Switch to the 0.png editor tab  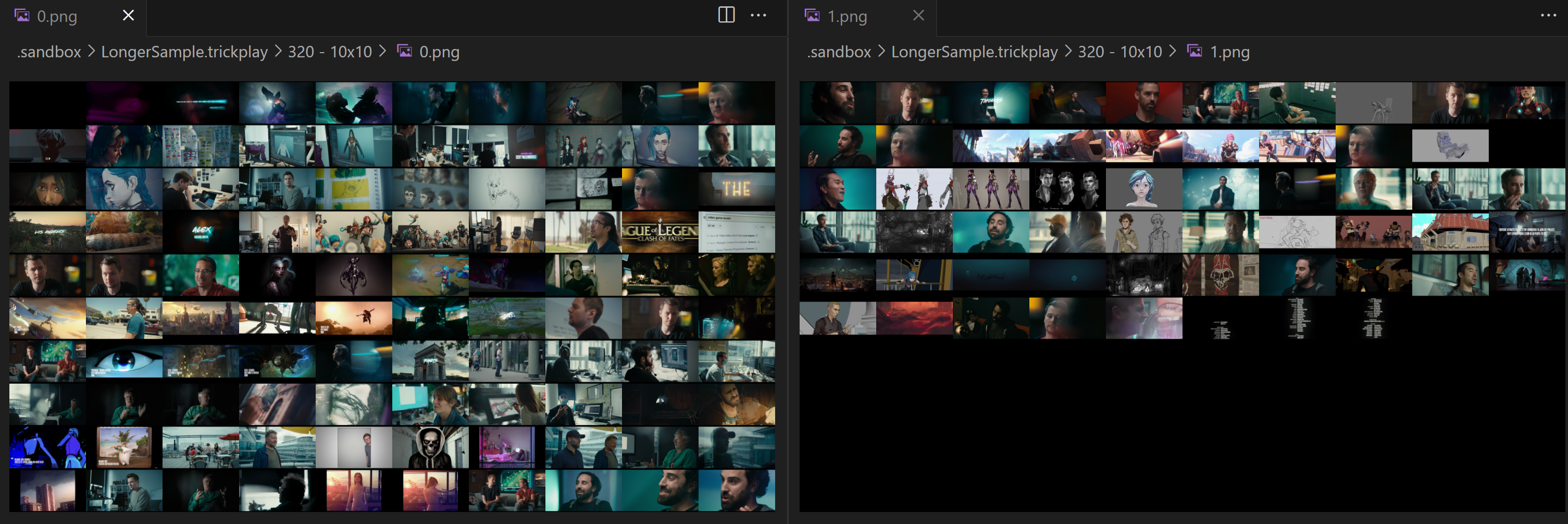pyautogui.click(x=73, y=17)
